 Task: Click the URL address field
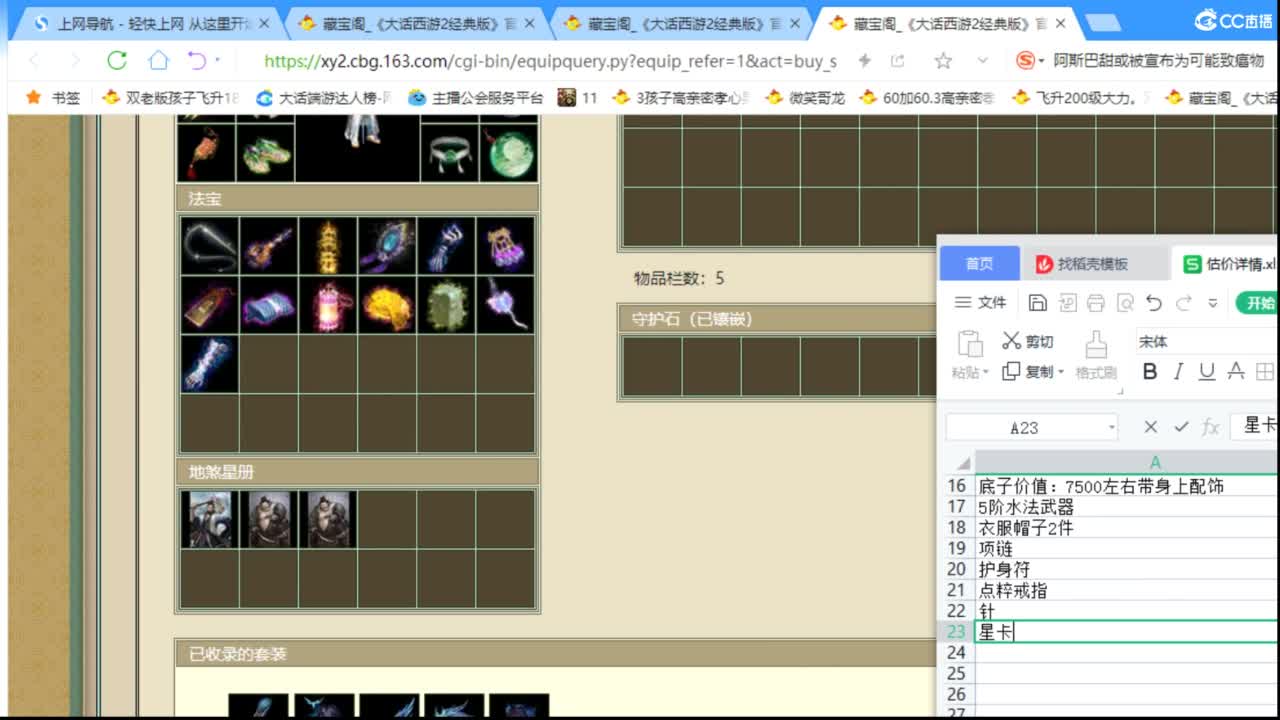tap(550, 61)
